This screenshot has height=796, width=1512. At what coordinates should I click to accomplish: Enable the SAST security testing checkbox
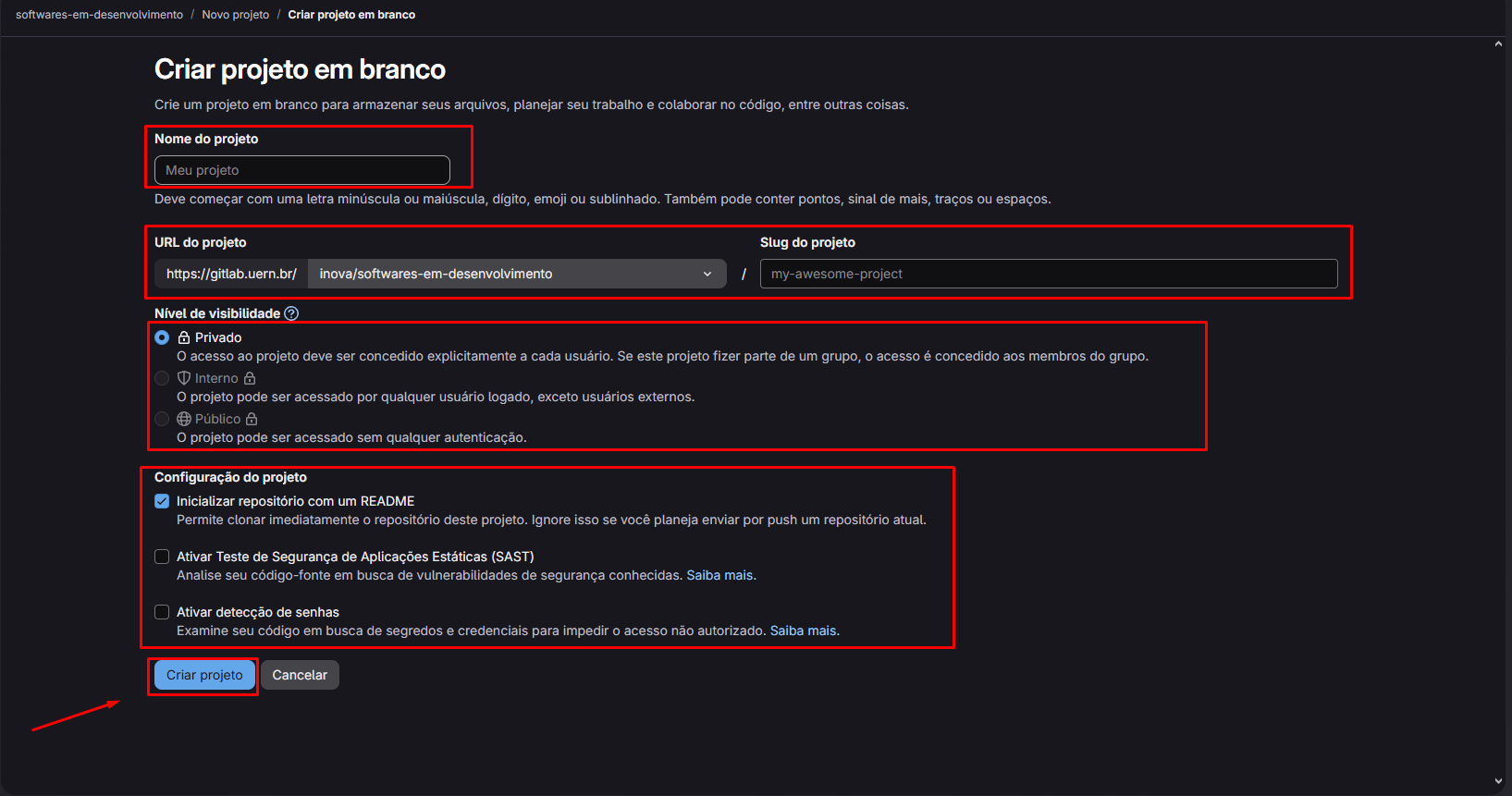click(x=162, y=557)
